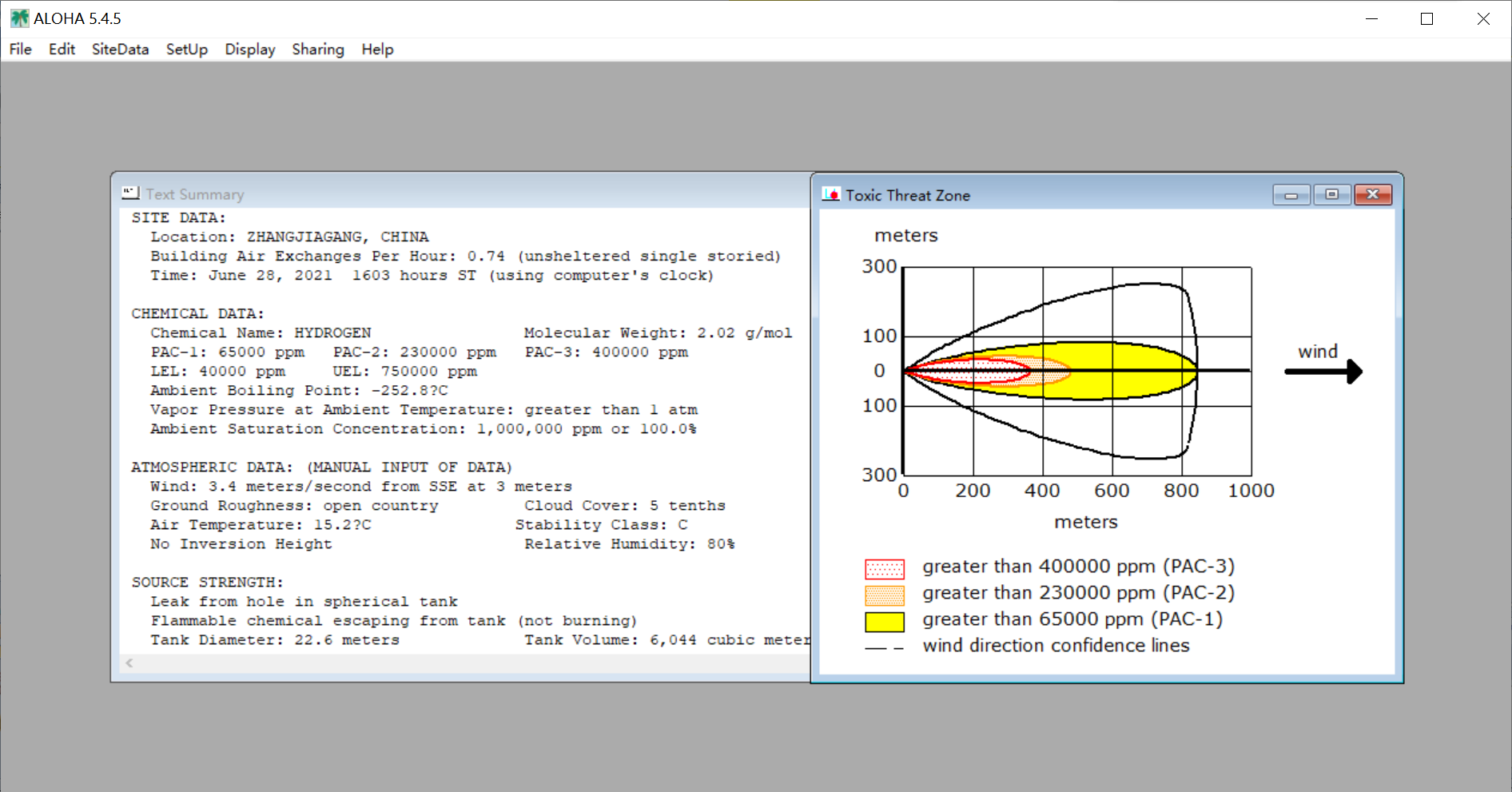Image resolution: width=1512 pixels, height=792 pixels.
Task: Click the 'Ambient Boiling Point' line
Action: [x=299, y=391]
